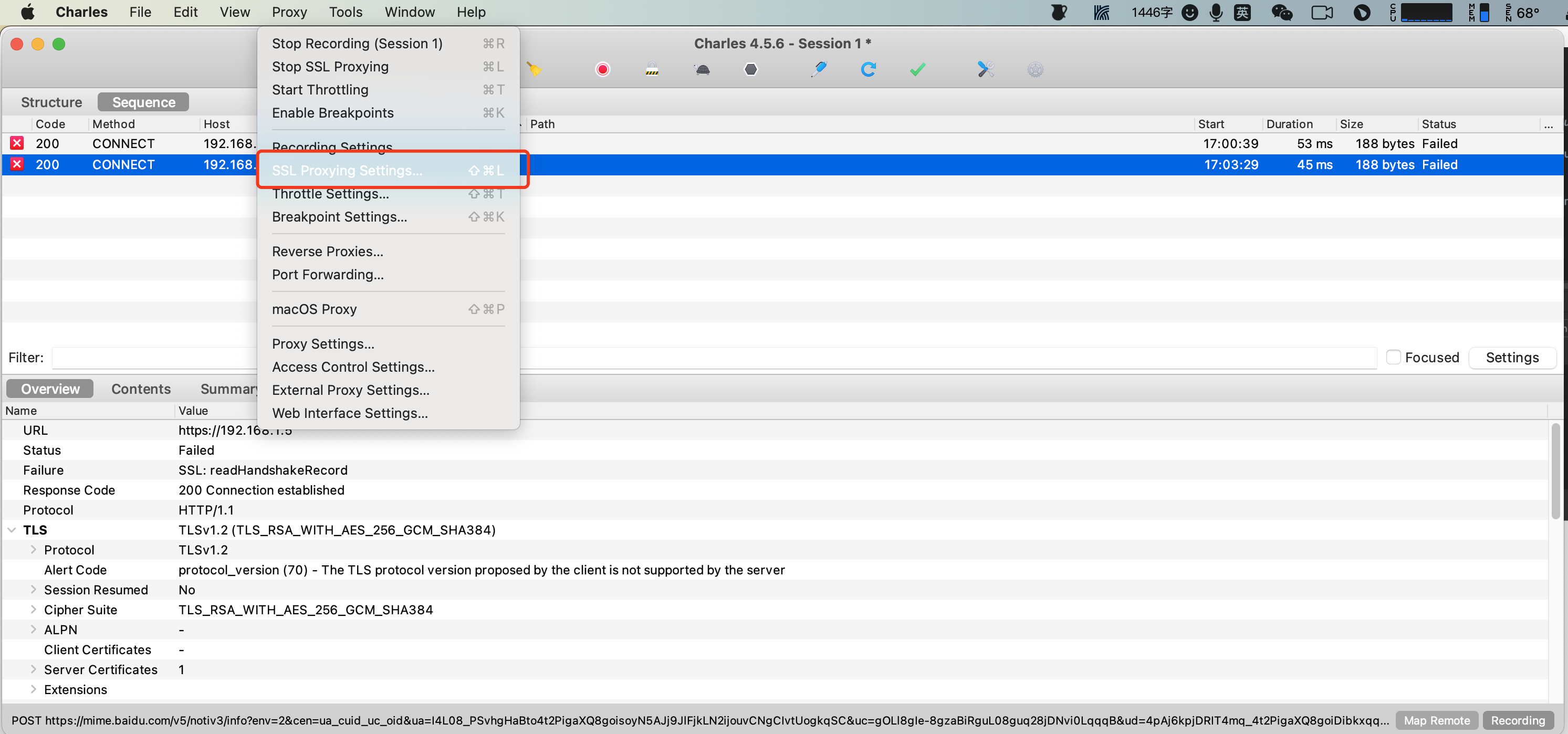Expand the ALPN row
The height and width of the screenshot is (734, 1568).
tap(33, 630)
